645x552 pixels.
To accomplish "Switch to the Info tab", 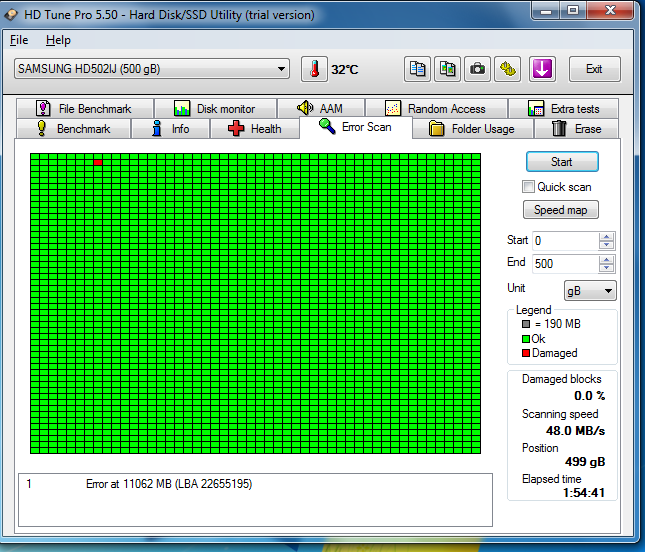I will coord(171,129).
